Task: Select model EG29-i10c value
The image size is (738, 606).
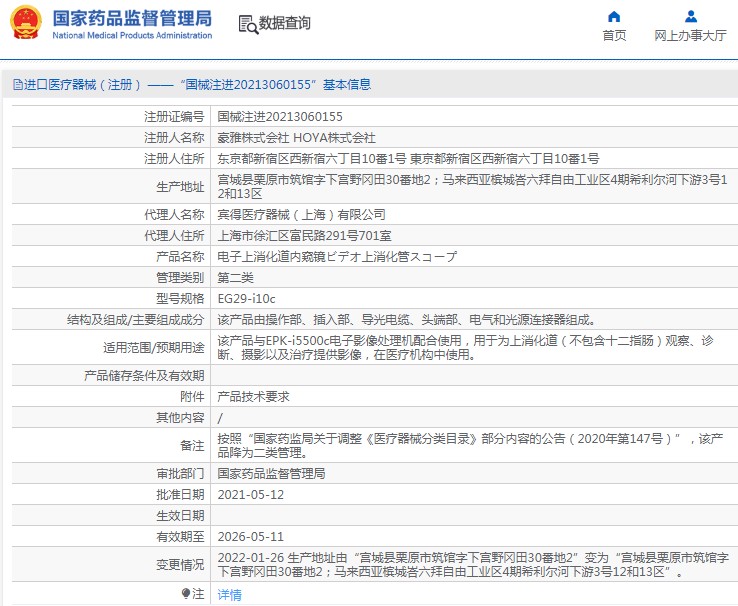Action: pos(246,299)
